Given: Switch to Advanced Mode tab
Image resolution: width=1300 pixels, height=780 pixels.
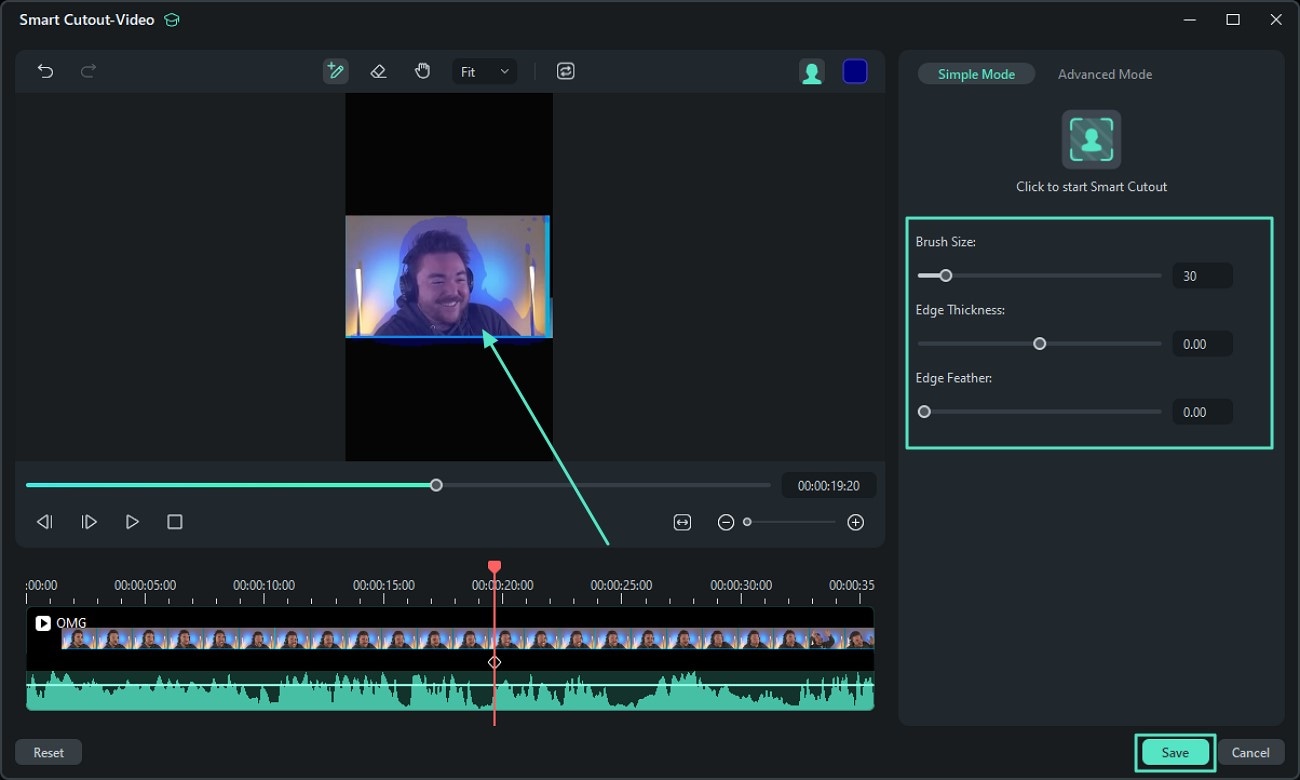Looking at the screenshot, I should [x=1105, y=74].
